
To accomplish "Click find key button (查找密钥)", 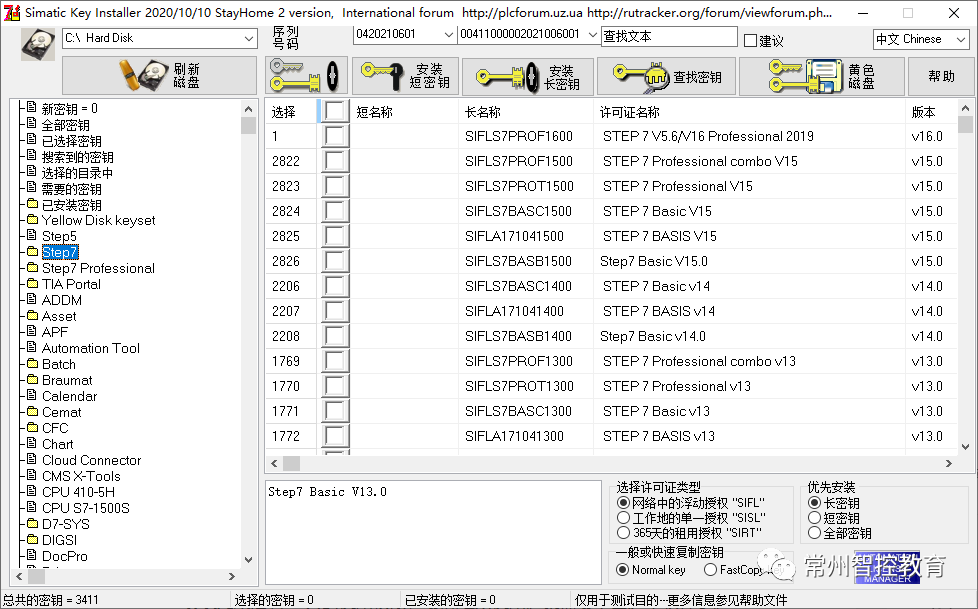I will click(666, 77).
